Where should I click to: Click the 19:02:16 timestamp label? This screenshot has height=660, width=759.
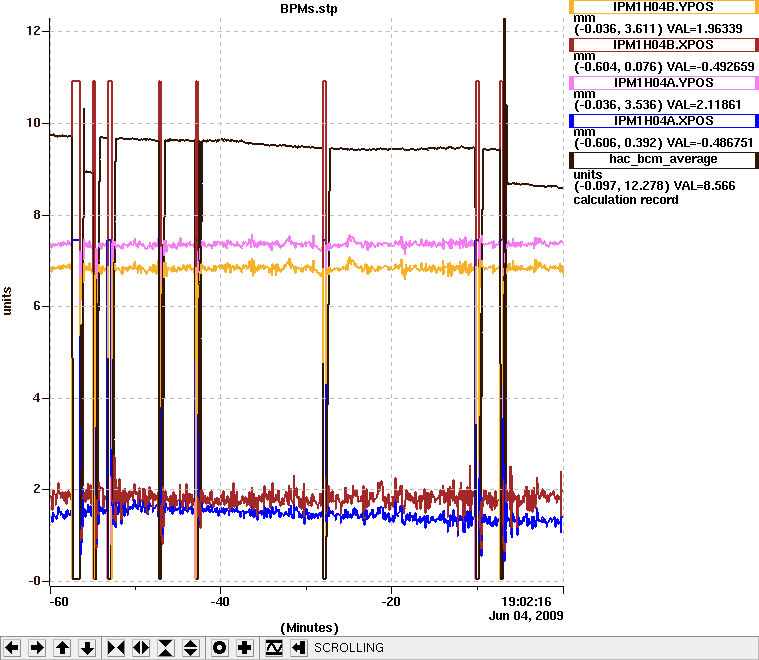tap(526, 602)
